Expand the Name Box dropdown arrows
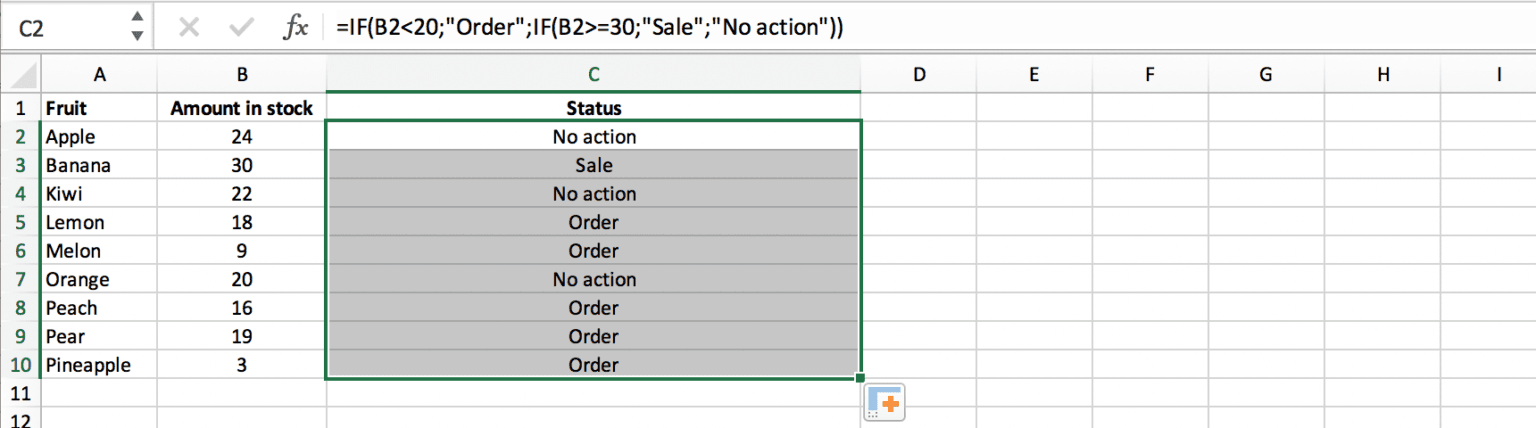 (x=137, y=29)
